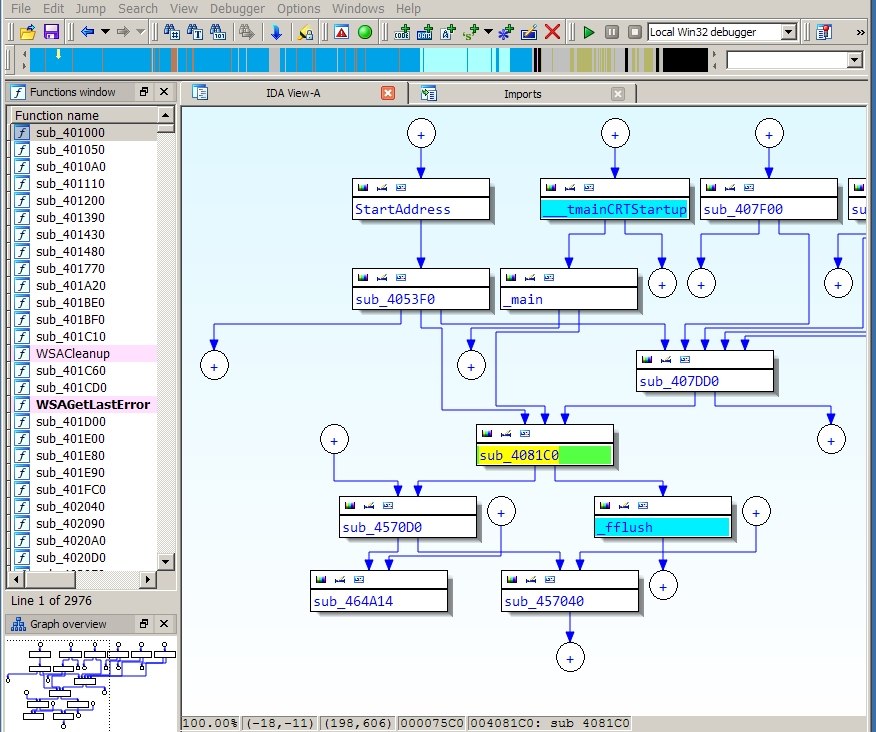Click the save database floppy icon
The width and height of the screenshot is (876, 732).
coord(51,32)
